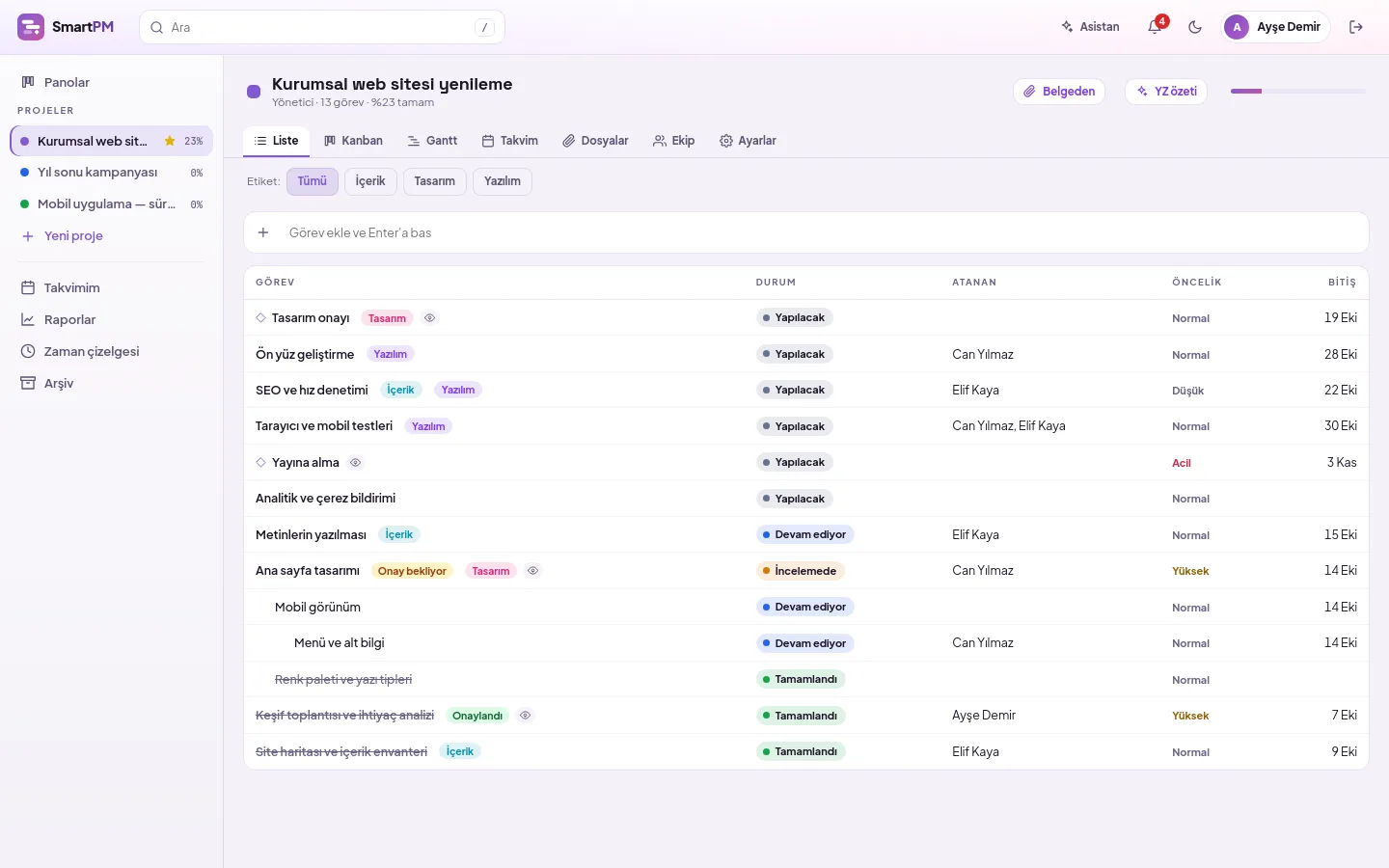This screenshot has width=1389, height=868.
Task: Open İncelemede status of Ana sayfa tasarımı
Action: click(801, 571)
